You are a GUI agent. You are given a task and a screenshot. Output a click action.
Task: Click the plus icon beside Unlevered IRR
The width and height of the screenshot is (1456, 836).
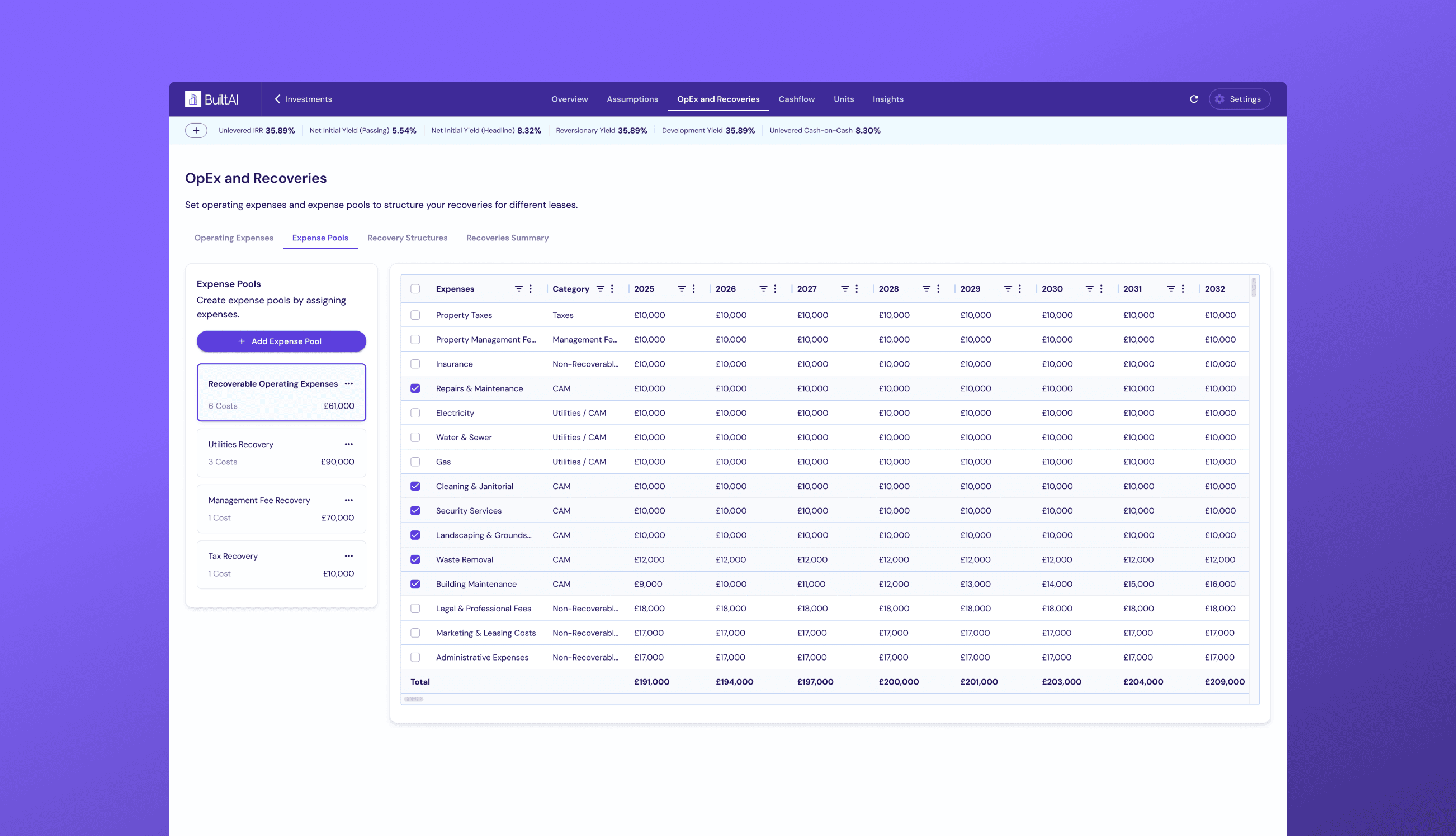pos(196,130)
